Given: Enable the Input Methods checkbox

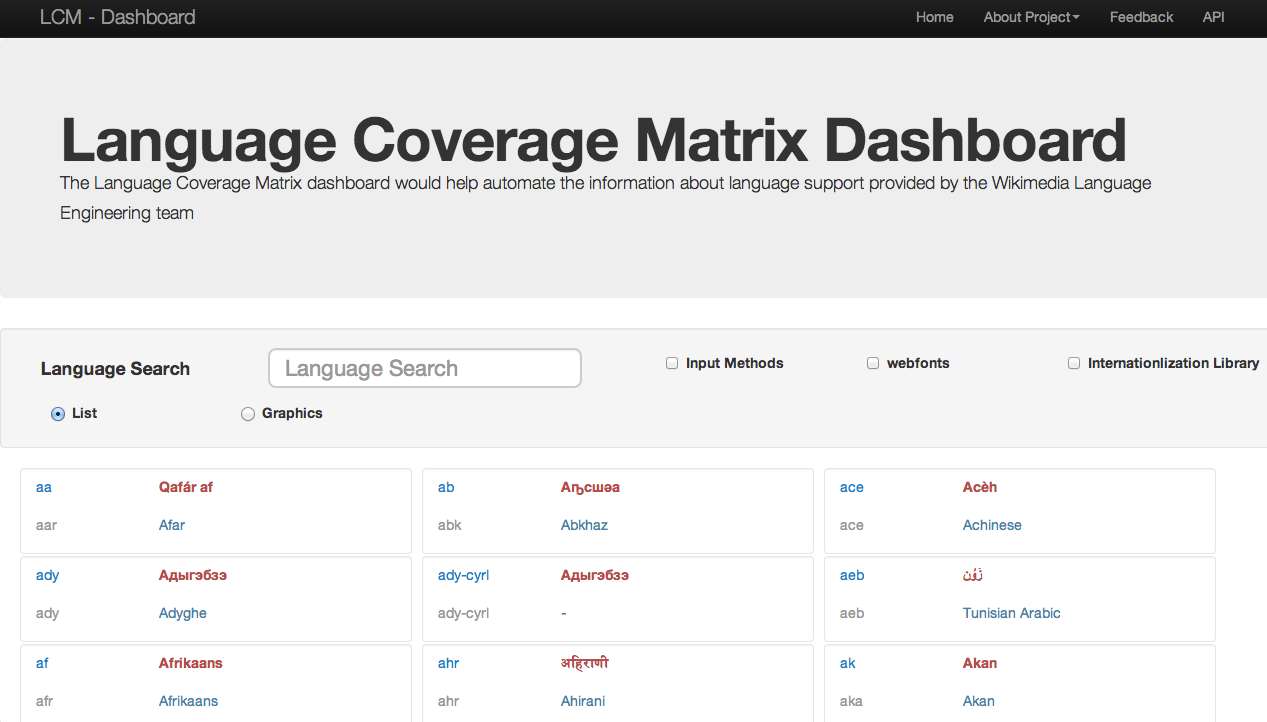Looking at the screenshot, I should click(x=672, y=363).
